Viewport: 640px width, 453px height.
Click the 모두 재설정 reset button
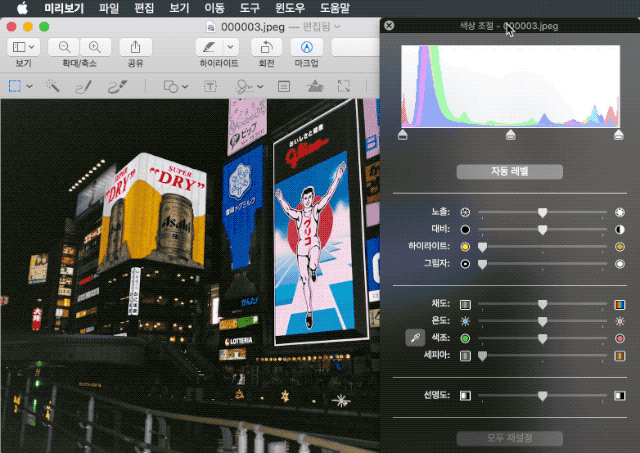pyautogui.click(x=509, y=438)
